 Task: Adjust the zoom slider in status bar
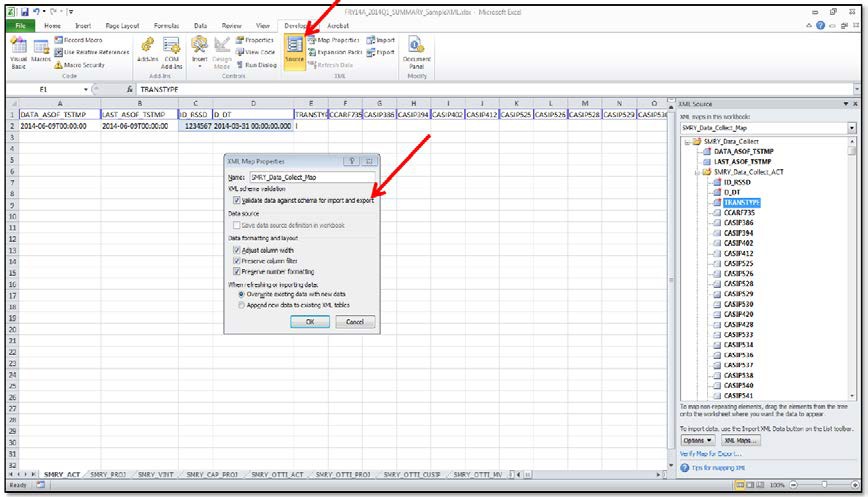(x=816, y=486)
